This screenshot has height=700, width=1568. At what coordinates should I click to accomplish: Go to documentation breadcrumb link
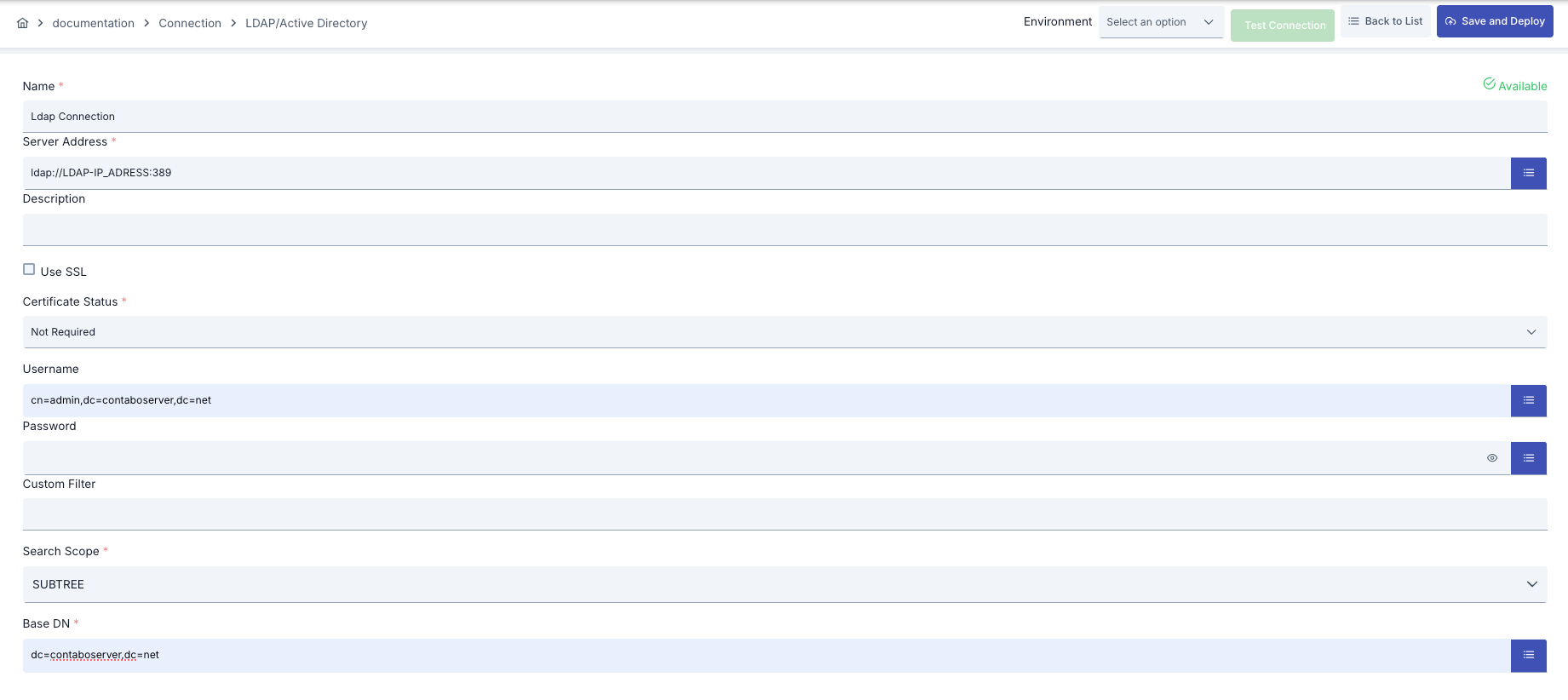coord(93,23)
